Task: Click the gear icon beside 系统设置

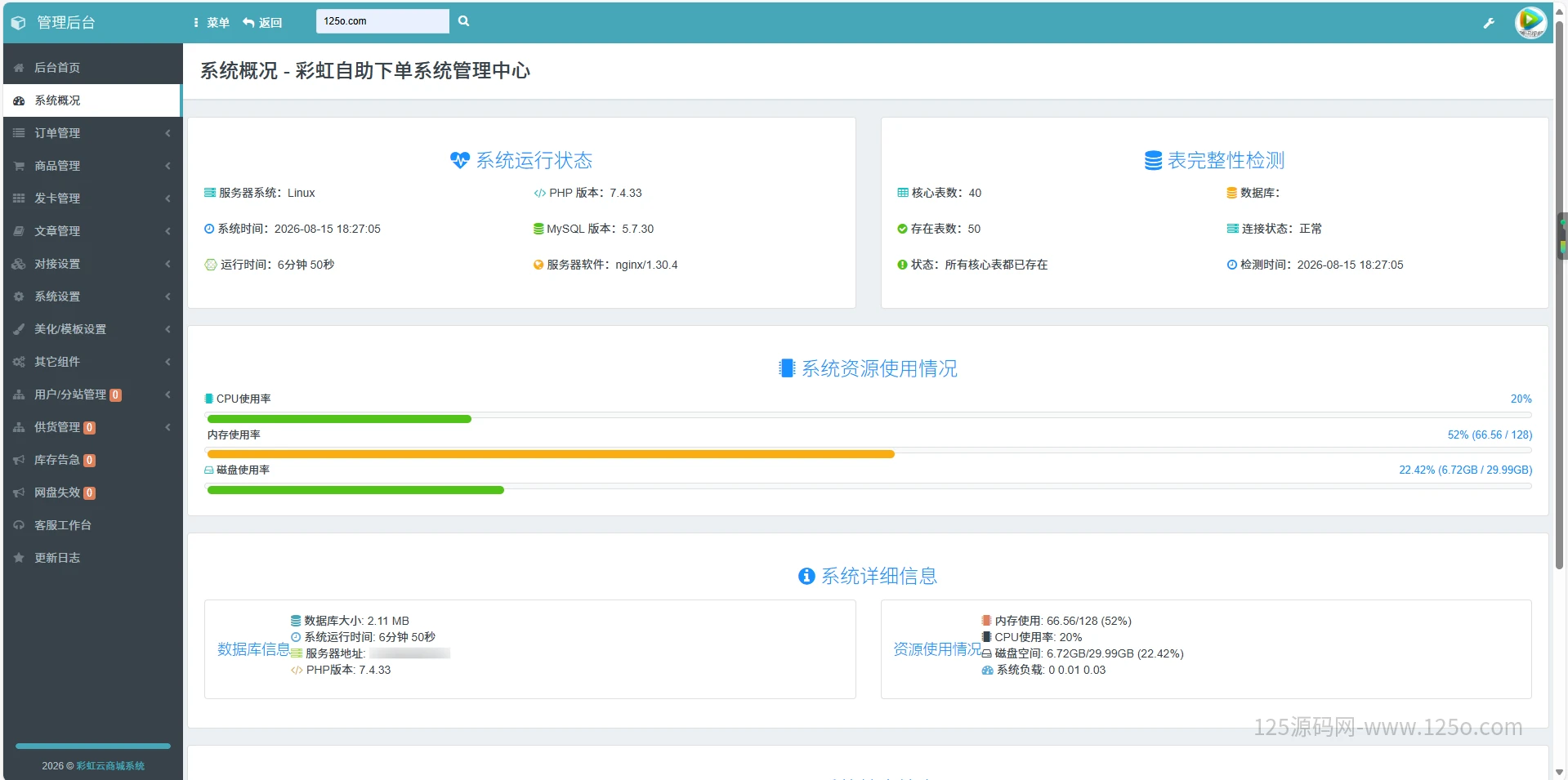Action: click(x=19, y=296)
